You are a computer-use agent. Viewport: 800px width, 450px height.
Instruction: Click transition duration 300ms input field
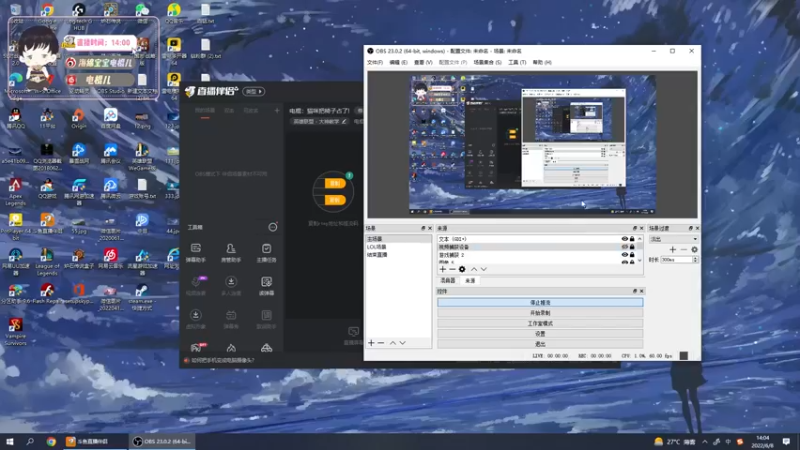(x=676, y=260)
